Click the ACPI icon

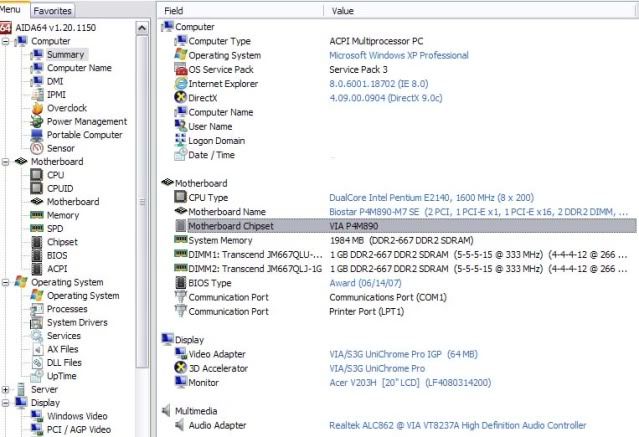37,269
